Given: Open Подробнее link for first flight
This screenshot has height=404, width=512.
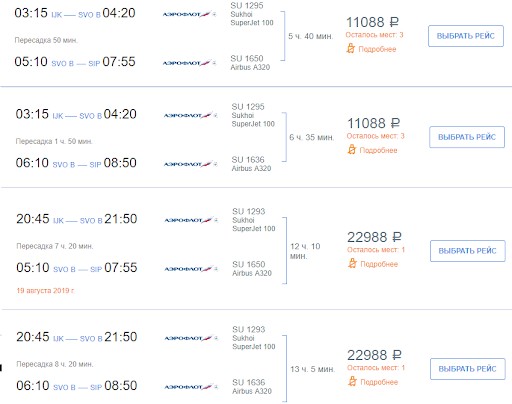Looking at the screenshot, I should pos(377,49).
